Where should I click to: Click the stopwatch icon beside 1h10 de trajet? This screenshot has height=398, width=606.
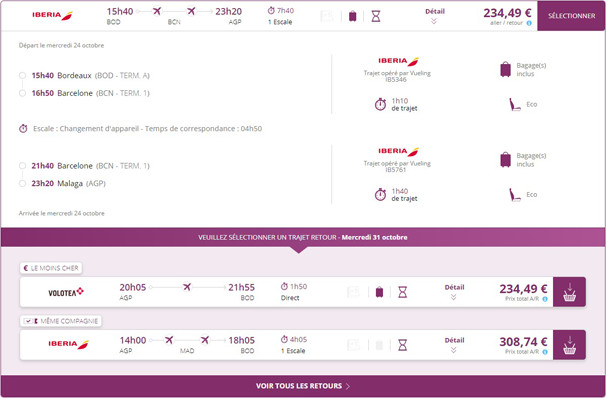[380, 104]
